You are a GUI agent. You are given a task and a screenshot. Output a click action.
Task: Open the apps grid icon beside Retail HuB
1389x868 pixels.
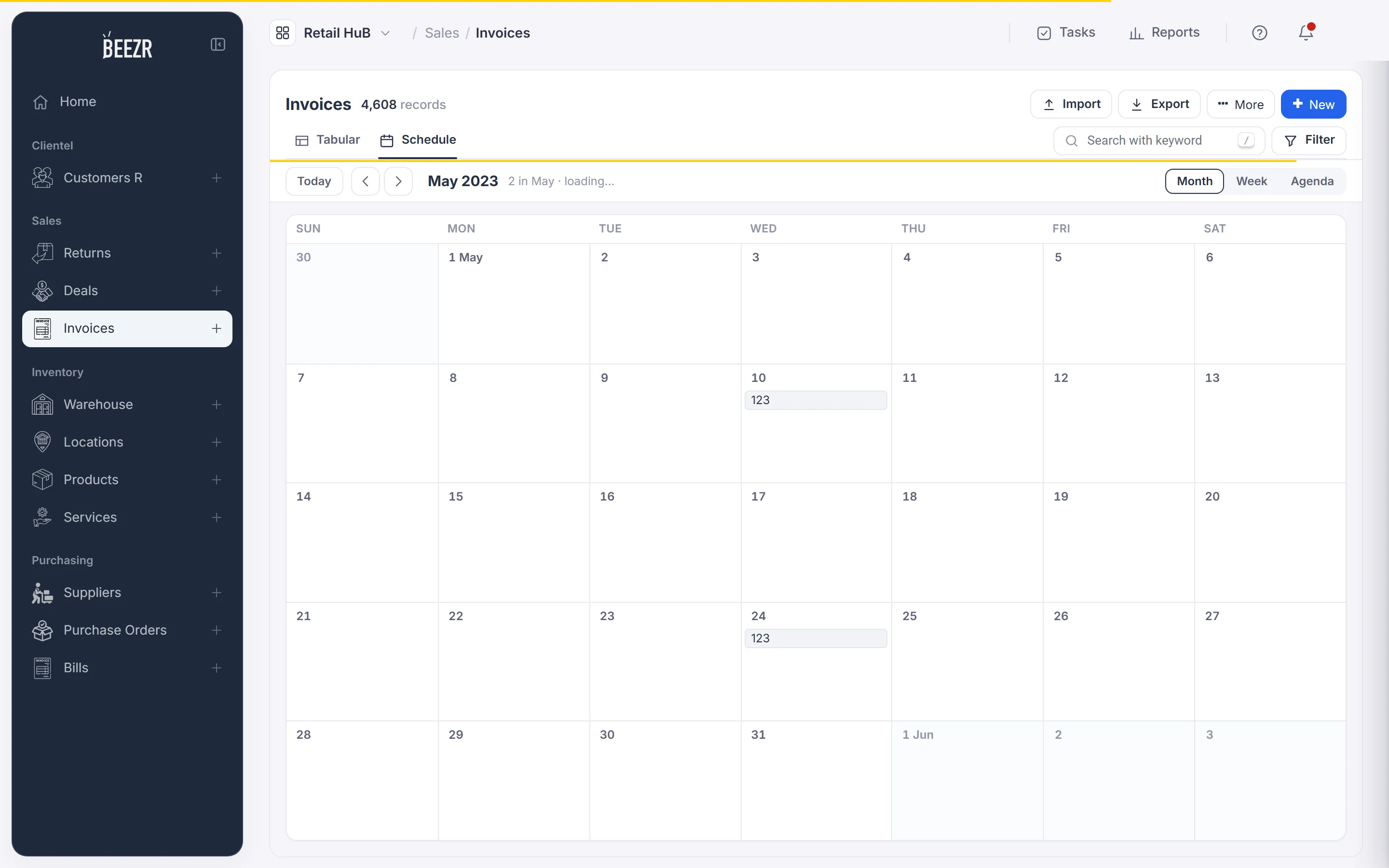(283, 33)
